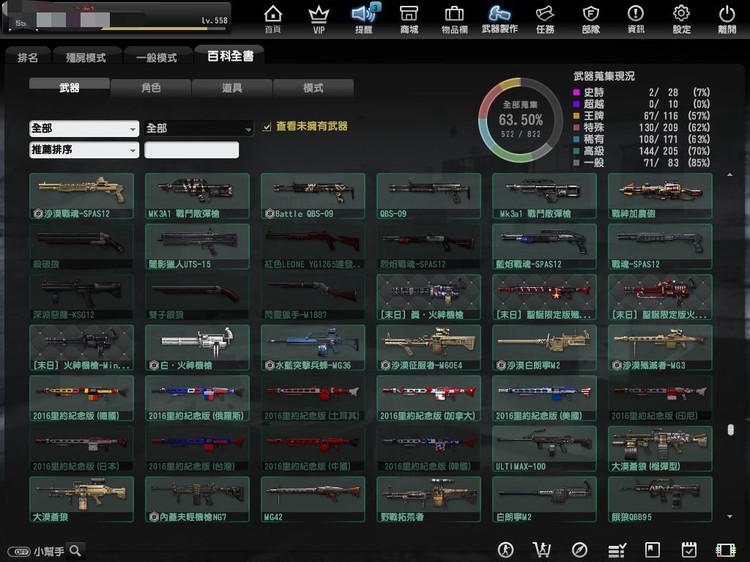Image resolution: width=750 pixels, height=562 pixels.
Task: Click the bookmark page icon in bottom bar
Action: coord(652,550)
